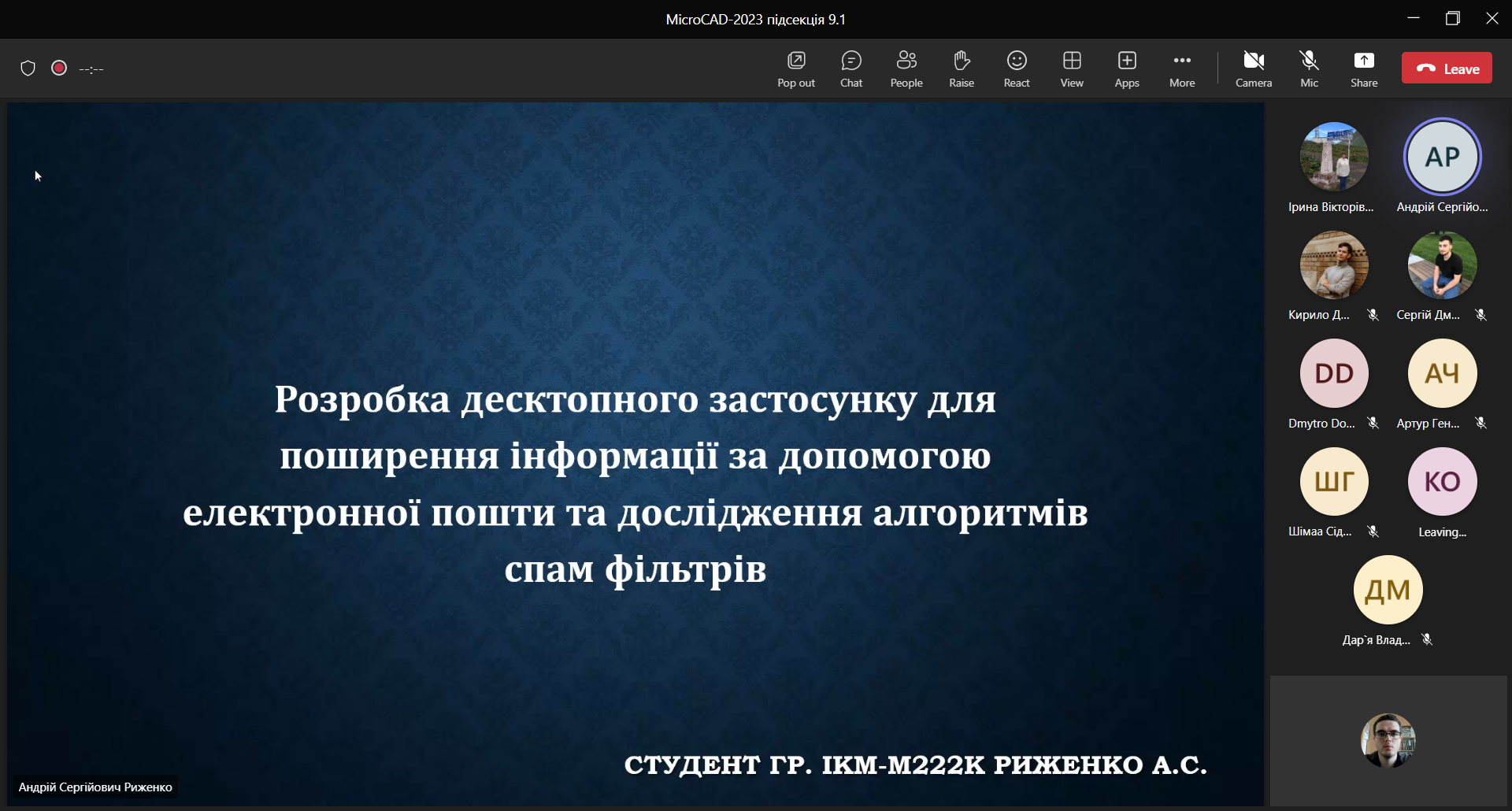Open the Apps panel

coord(1126,69)
